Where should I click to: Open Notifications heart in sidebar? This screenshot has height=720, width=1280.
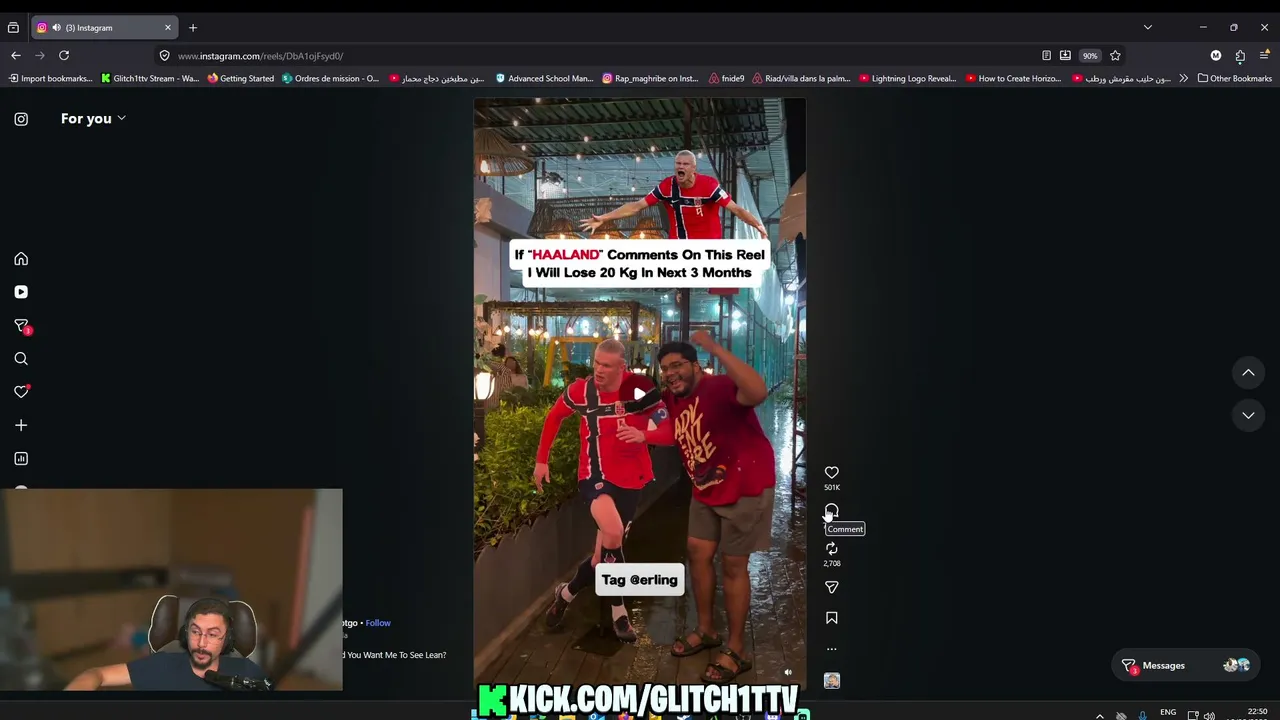pyautogui.click(x=21, y=392)
